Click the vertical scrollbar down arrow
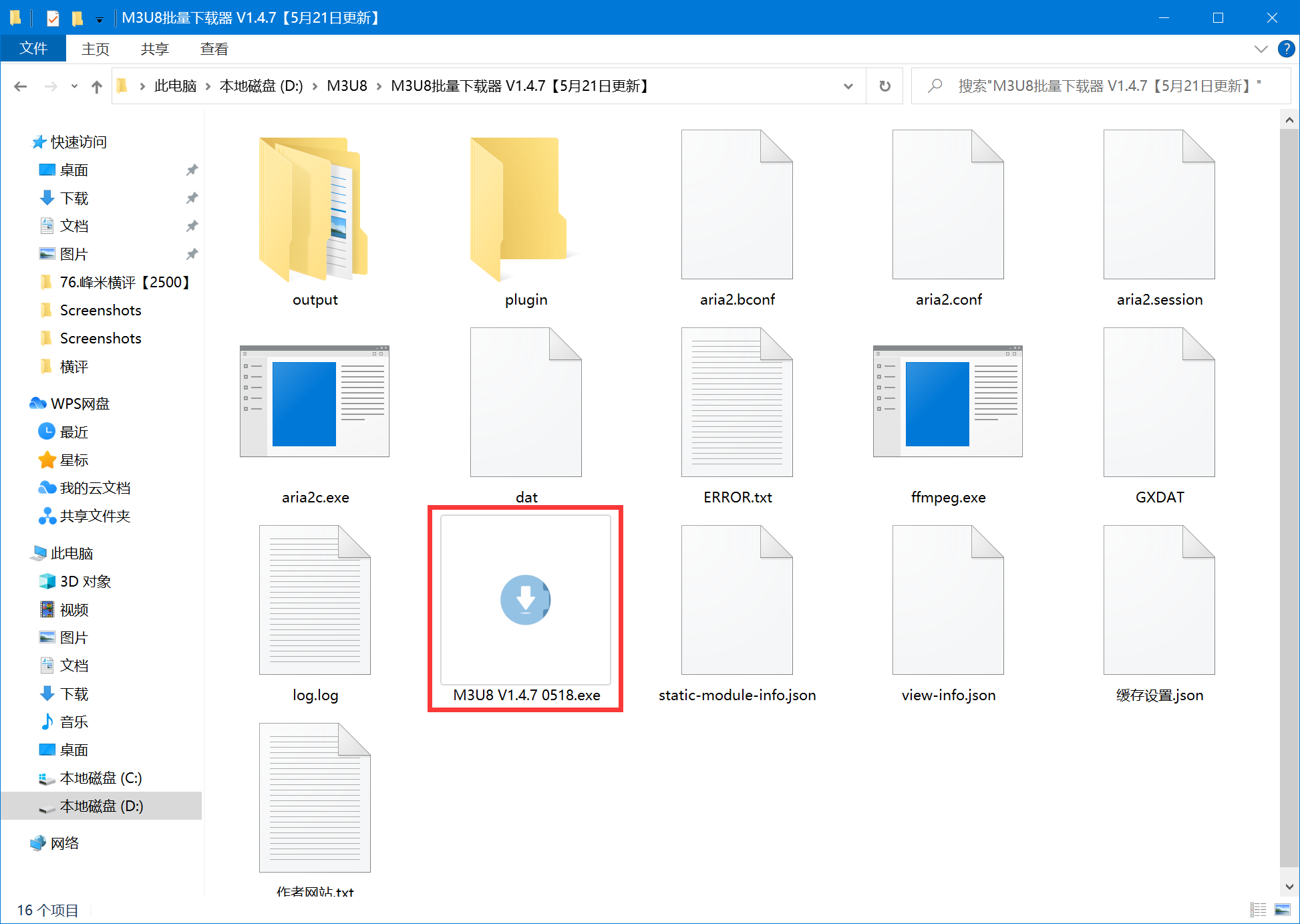The image size is (1300, 924). coord(1289,887)
